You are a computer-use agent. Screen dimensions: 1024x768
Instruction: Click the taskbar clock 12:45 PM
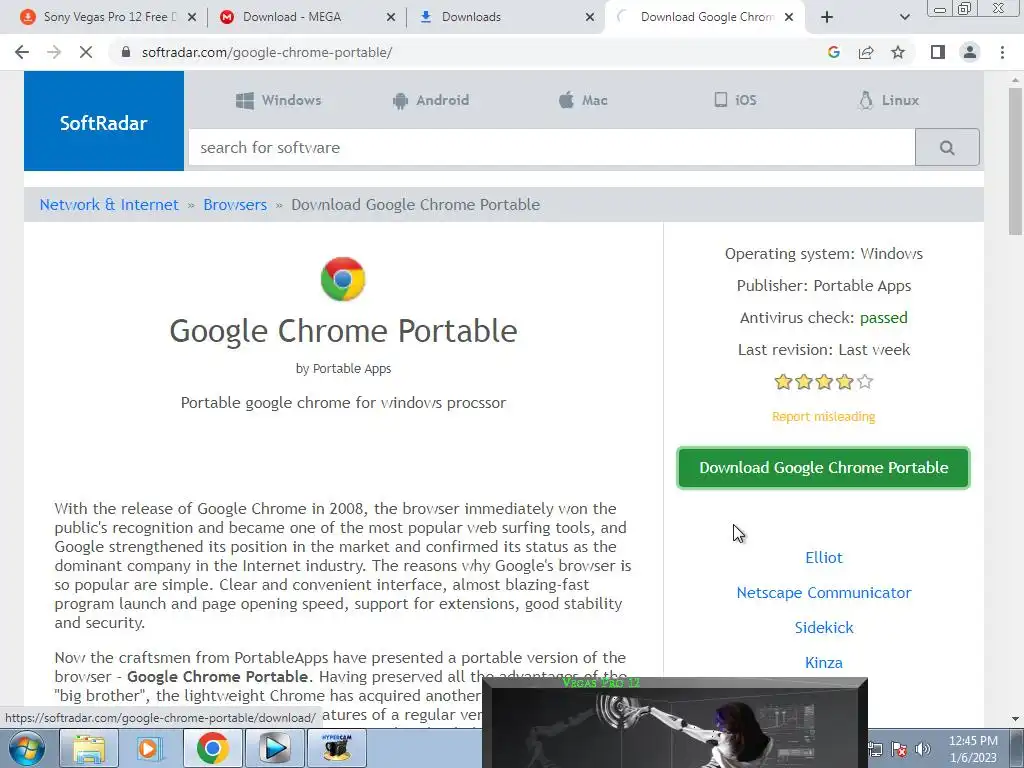pyautogui.click(x=972, y=741)
